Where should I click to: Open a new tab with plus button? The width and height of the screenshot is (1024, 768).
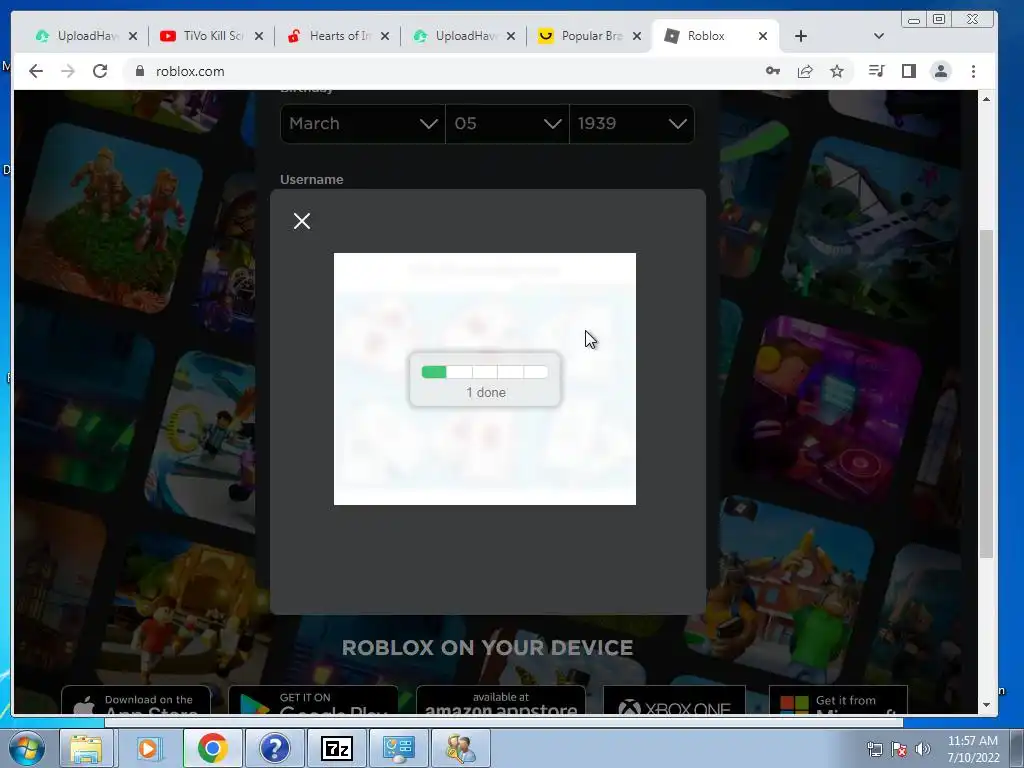tap(801, 36)
